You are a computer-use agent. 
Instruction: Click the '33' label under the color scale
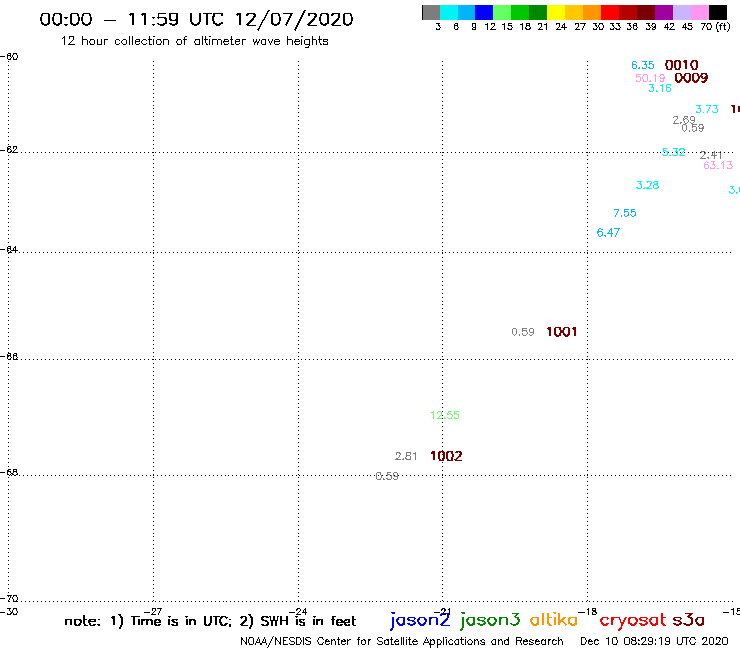[x=614, y=27]
